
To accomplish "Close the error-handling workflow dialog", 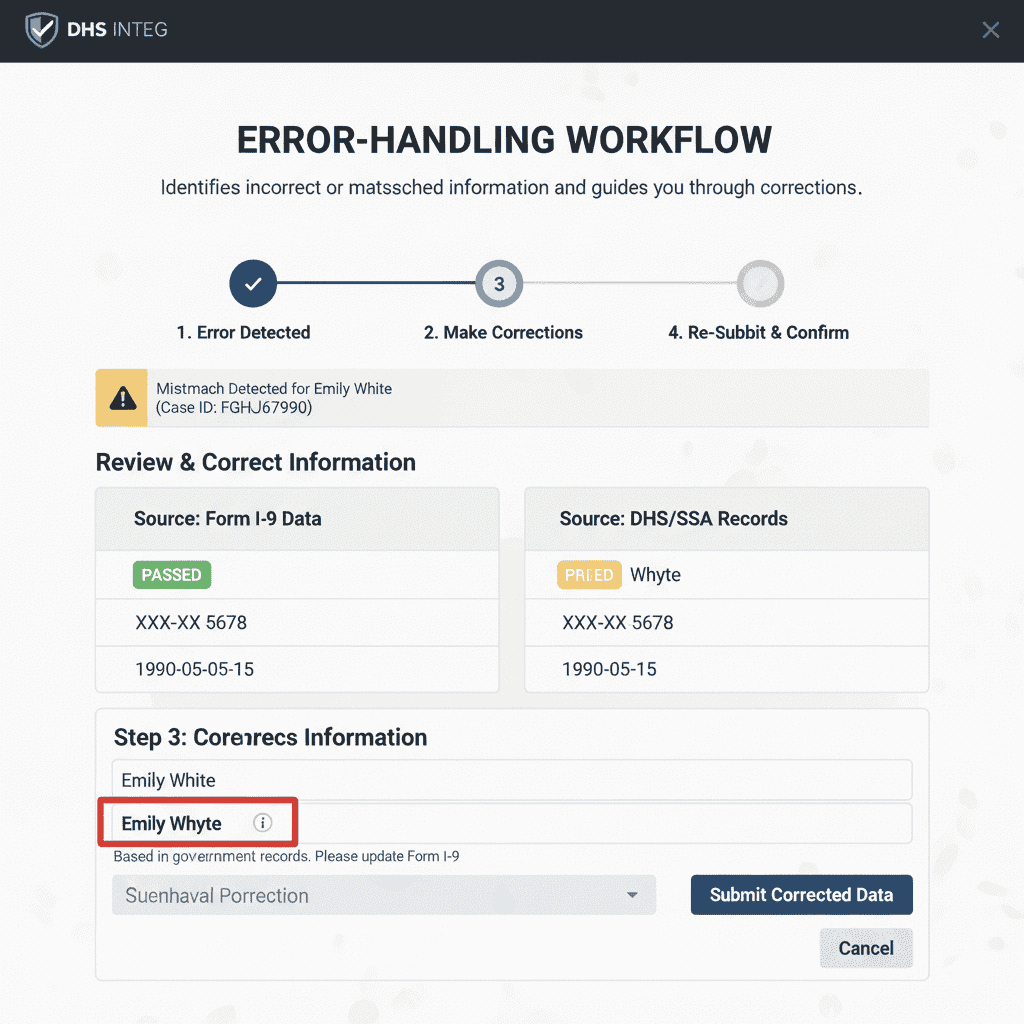I will click(x=990, y=30).
